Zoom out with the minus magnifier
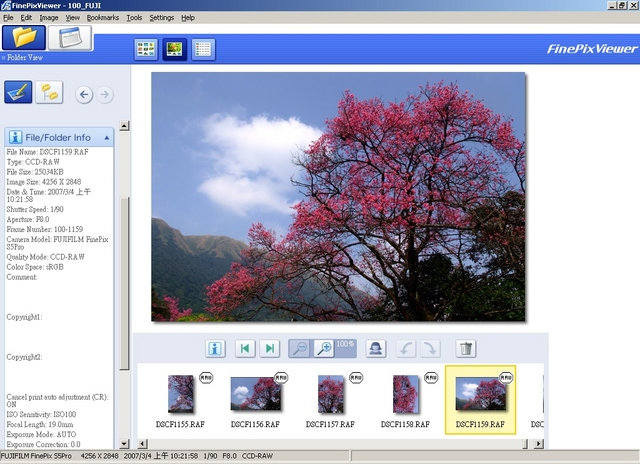The width and height of the screenshot is (640, 464). pyautogui.click(x=300, y=349)
